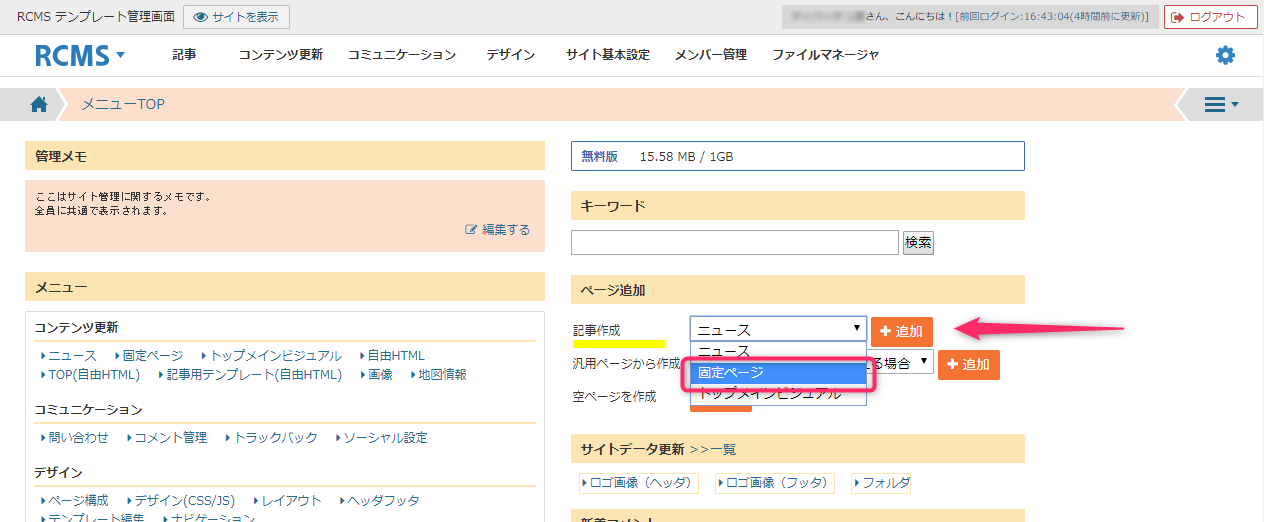Select 固定ページ in the dropdown list
The width and height of the screenshot is (1264, 522).
[778, 373]
